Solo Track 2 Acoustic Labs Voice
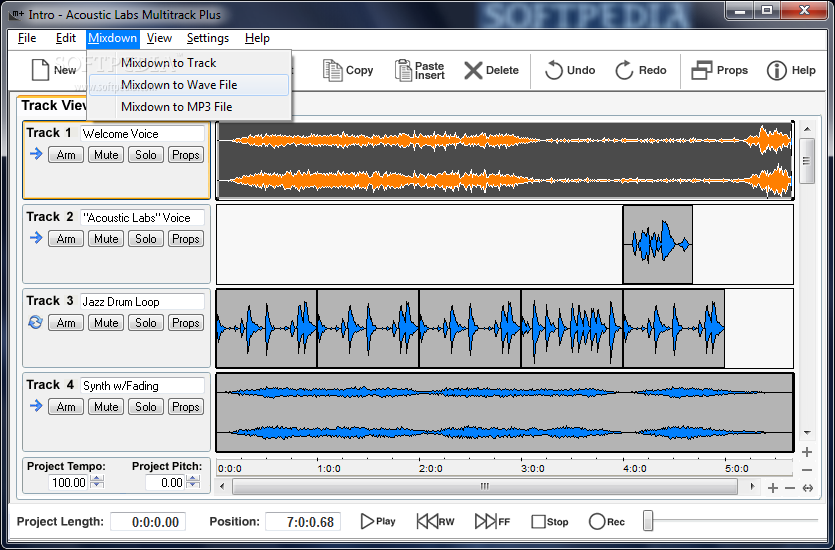Screen dimensions: 835x550 146,239
